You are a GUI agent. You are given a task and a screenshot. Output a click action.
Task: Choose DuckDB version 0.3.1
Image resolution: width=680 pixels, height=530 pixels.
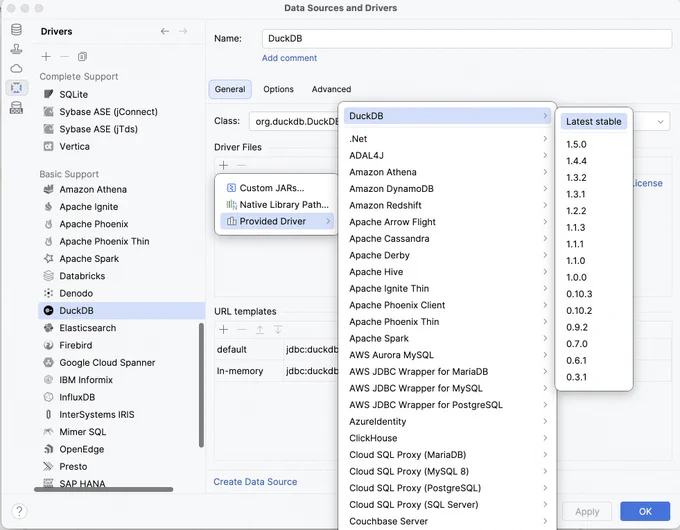coord(593,377)
